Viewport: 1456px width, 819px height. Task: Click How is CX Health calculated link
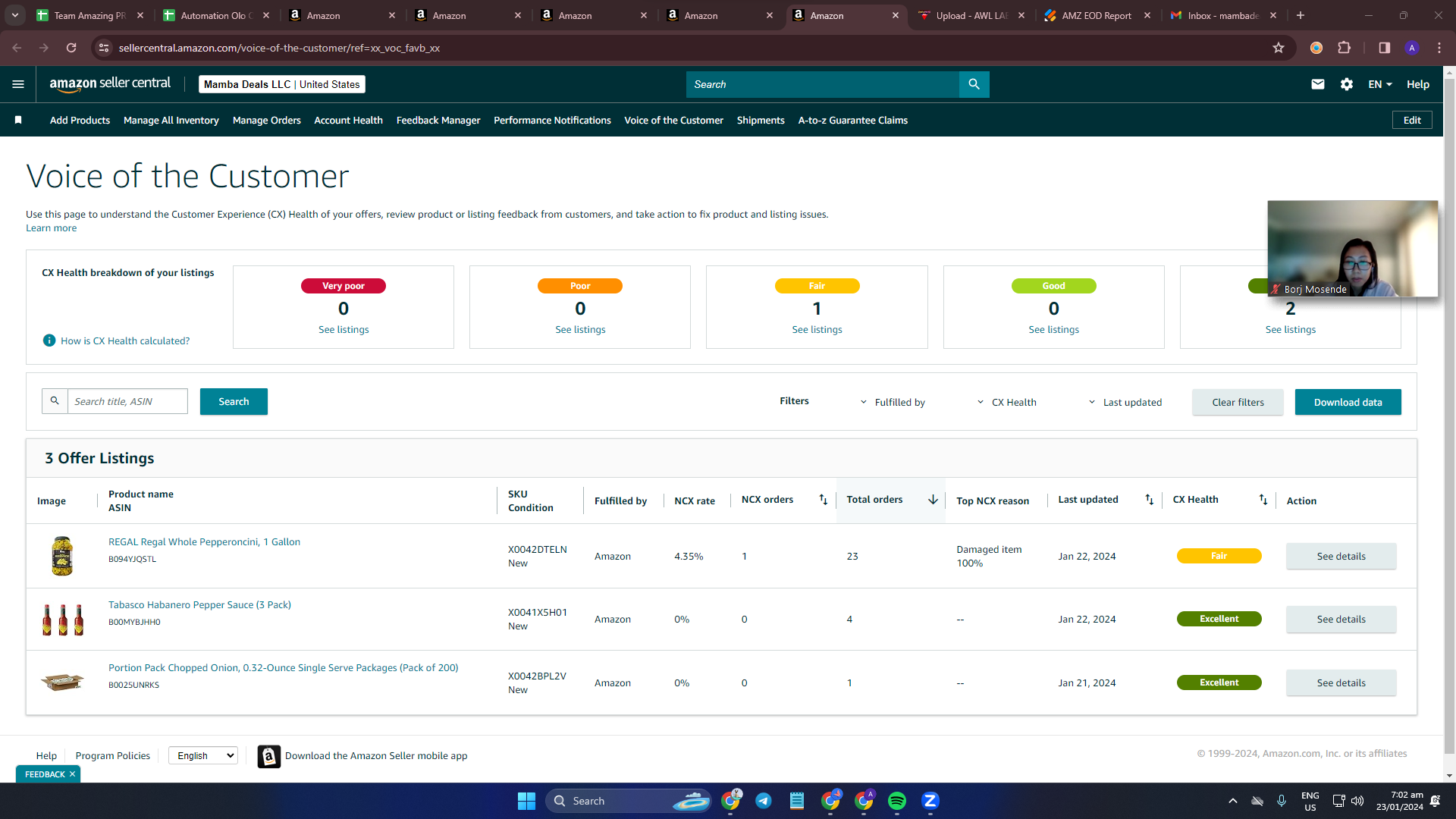click(x=125, y=340)
